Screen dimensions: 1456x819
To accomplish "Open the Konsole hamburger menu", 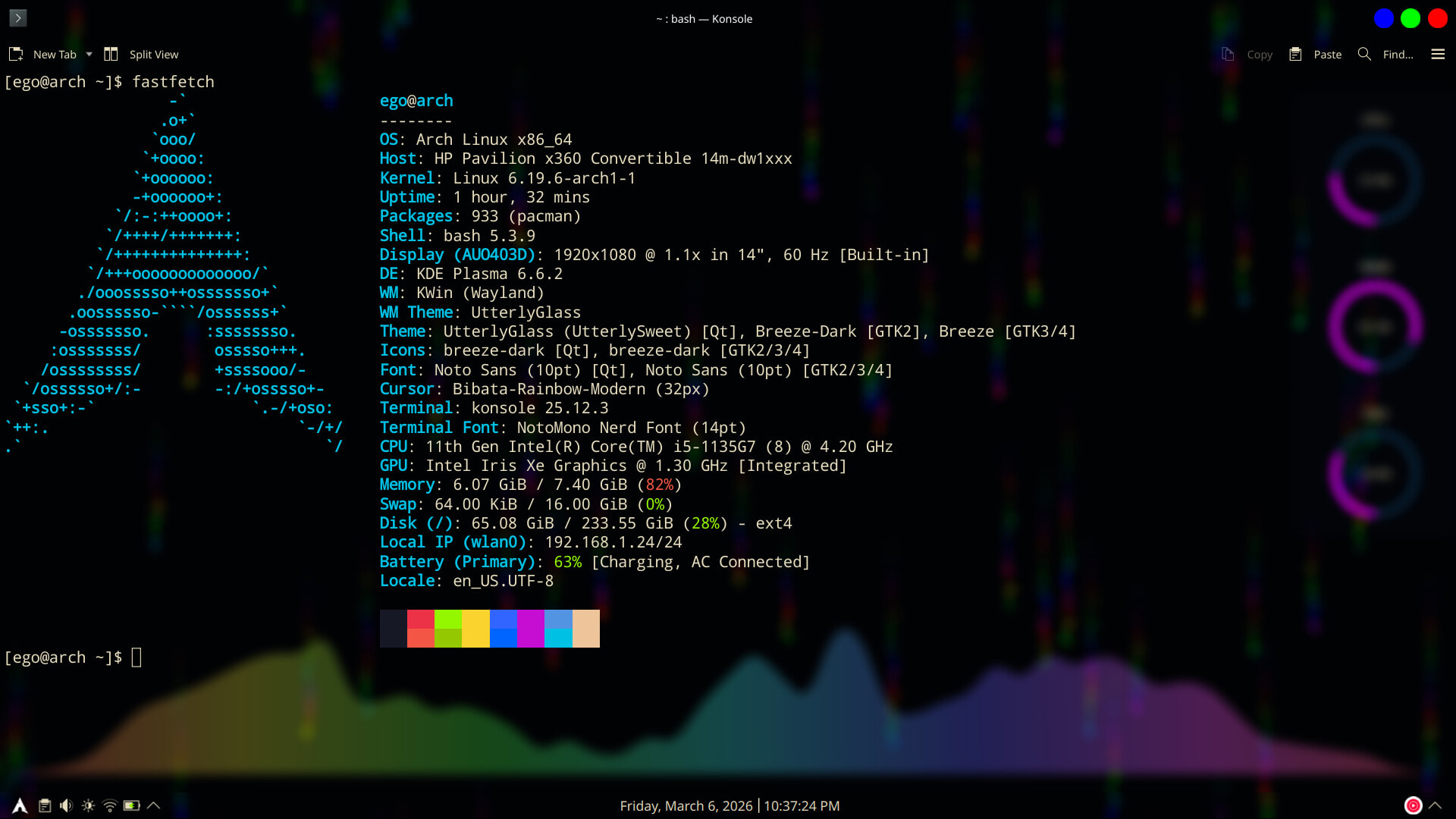I will pos(1438,54).
